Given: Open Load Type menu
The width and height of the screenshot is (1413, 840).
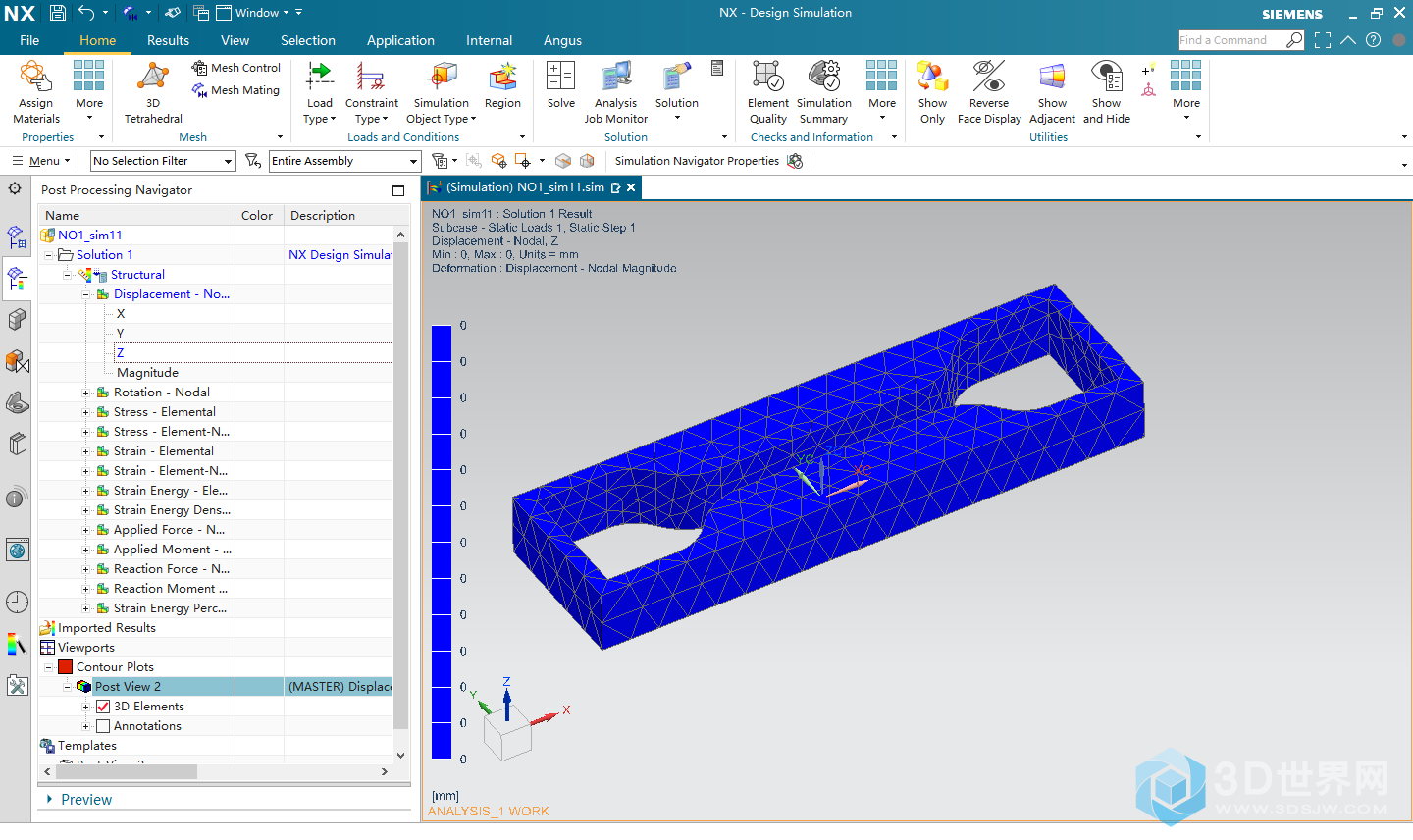Looking at the screenshot, I should pos(320,92).
